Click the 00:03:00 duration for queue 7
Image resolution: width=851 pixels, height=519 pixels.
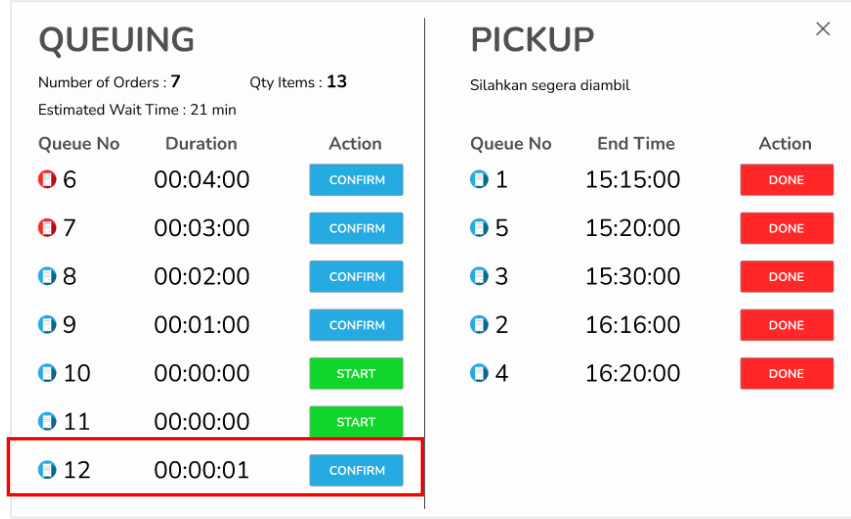pyautogui.click(x=201, y=228)
